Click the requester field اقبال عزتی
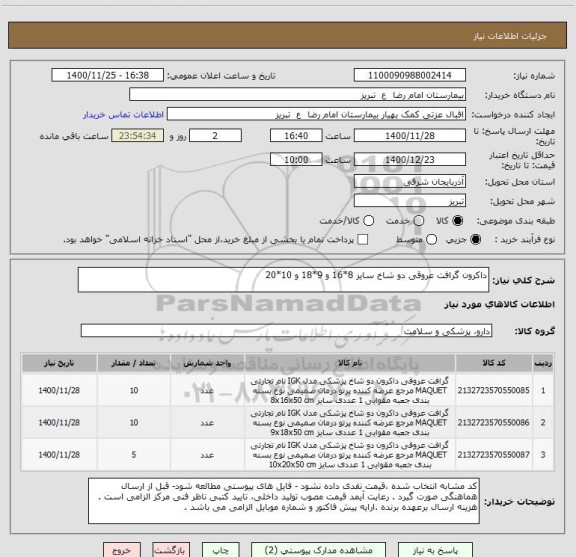 pos(316,114)
